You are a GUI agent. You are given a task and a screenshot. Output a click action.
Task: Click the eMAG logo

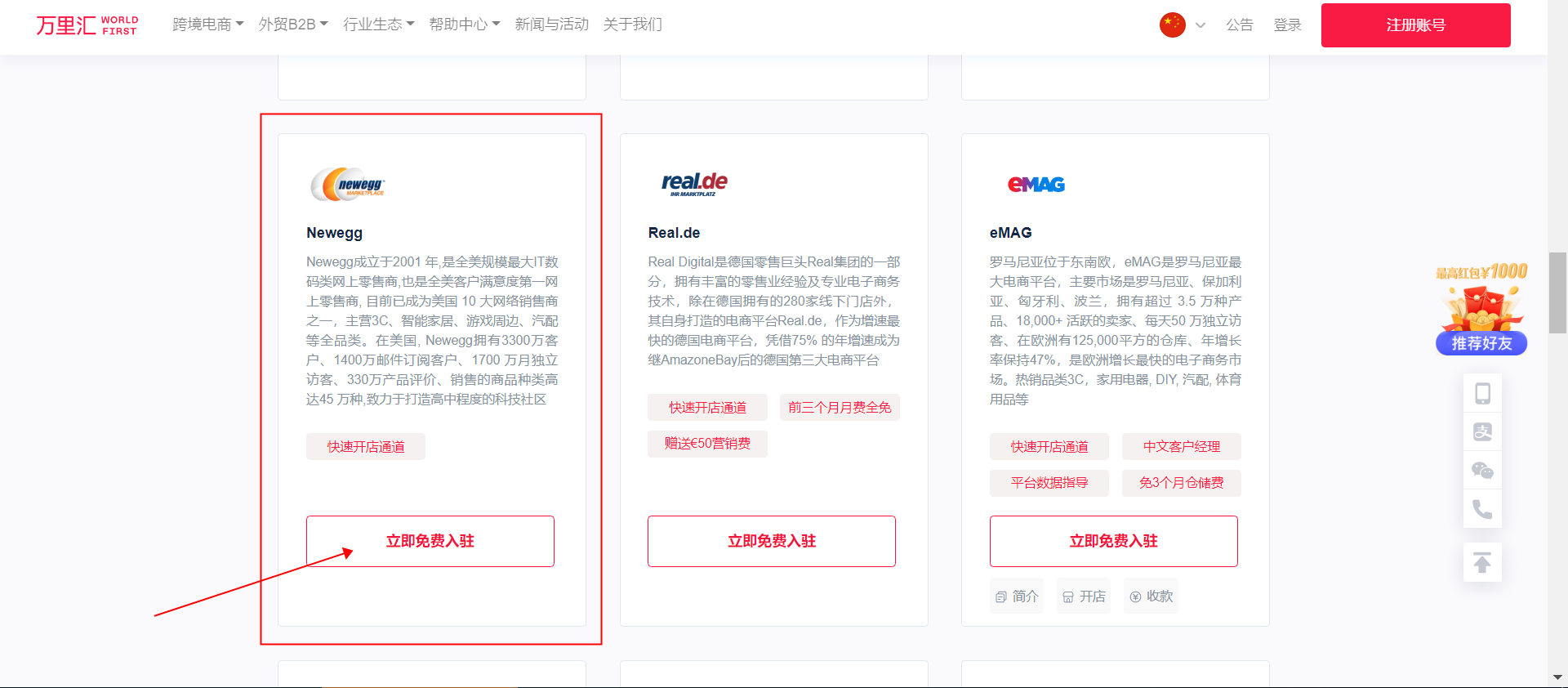[x=1036, y=185]
